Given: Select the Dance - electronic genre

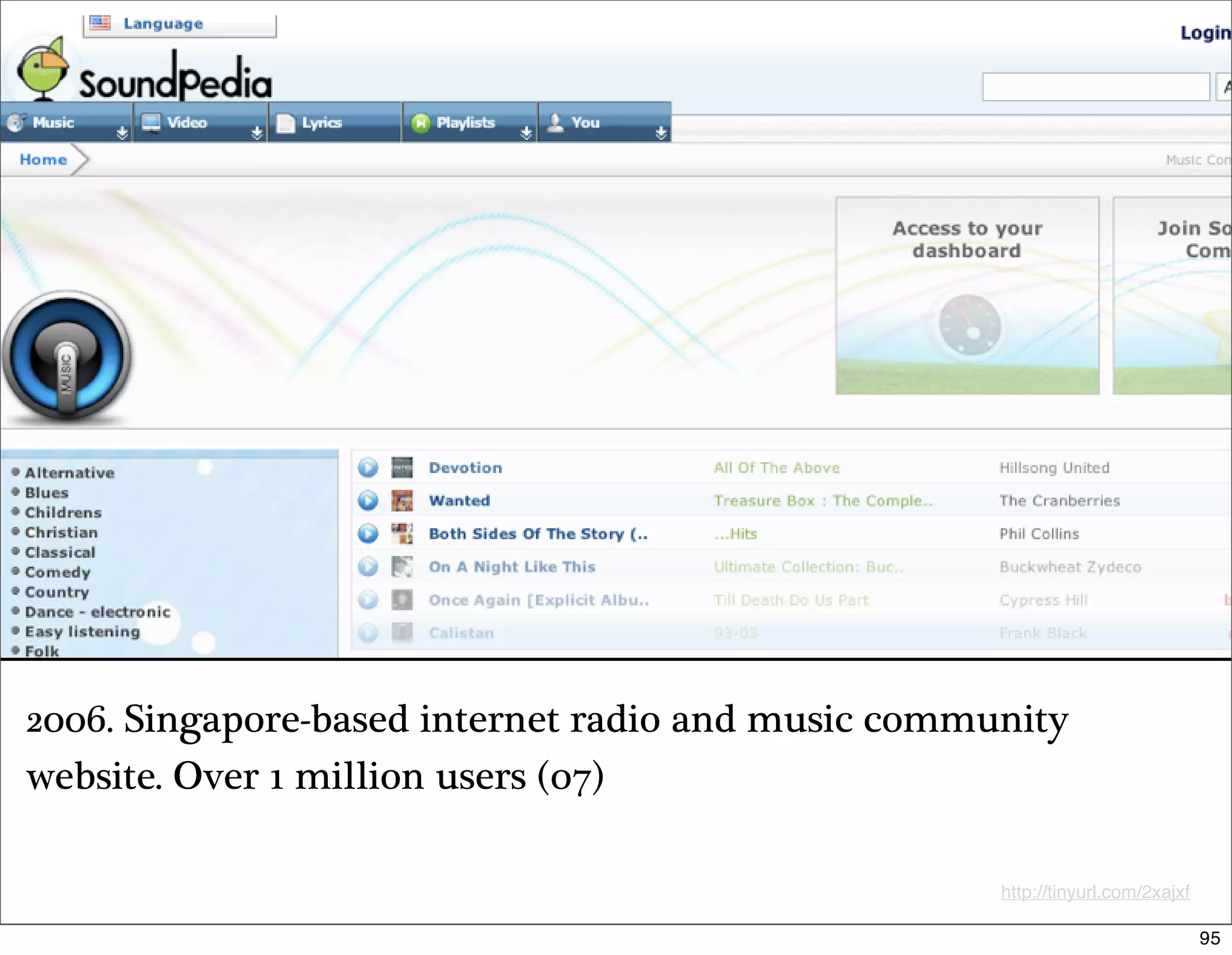Looking at the screenshot, I should [x=97, y=612].
